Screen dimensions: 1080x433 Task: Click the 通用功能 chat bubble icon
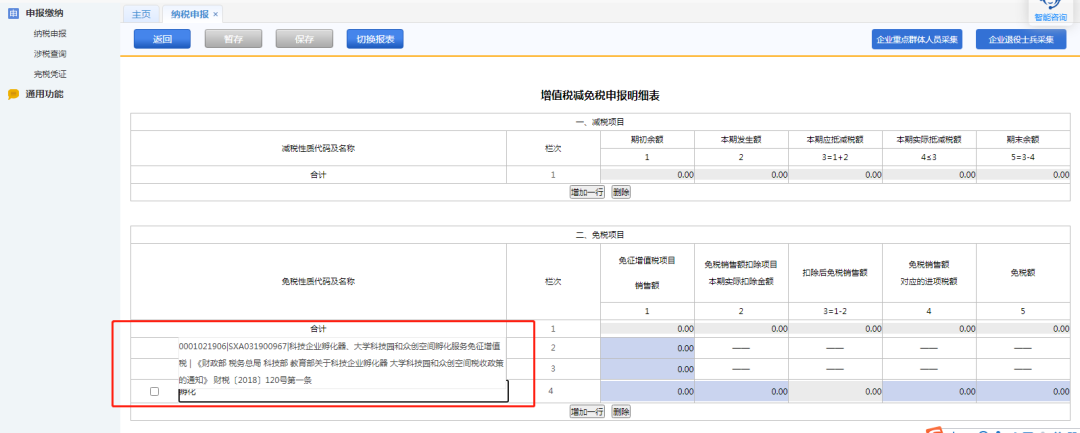coord(13,94)
